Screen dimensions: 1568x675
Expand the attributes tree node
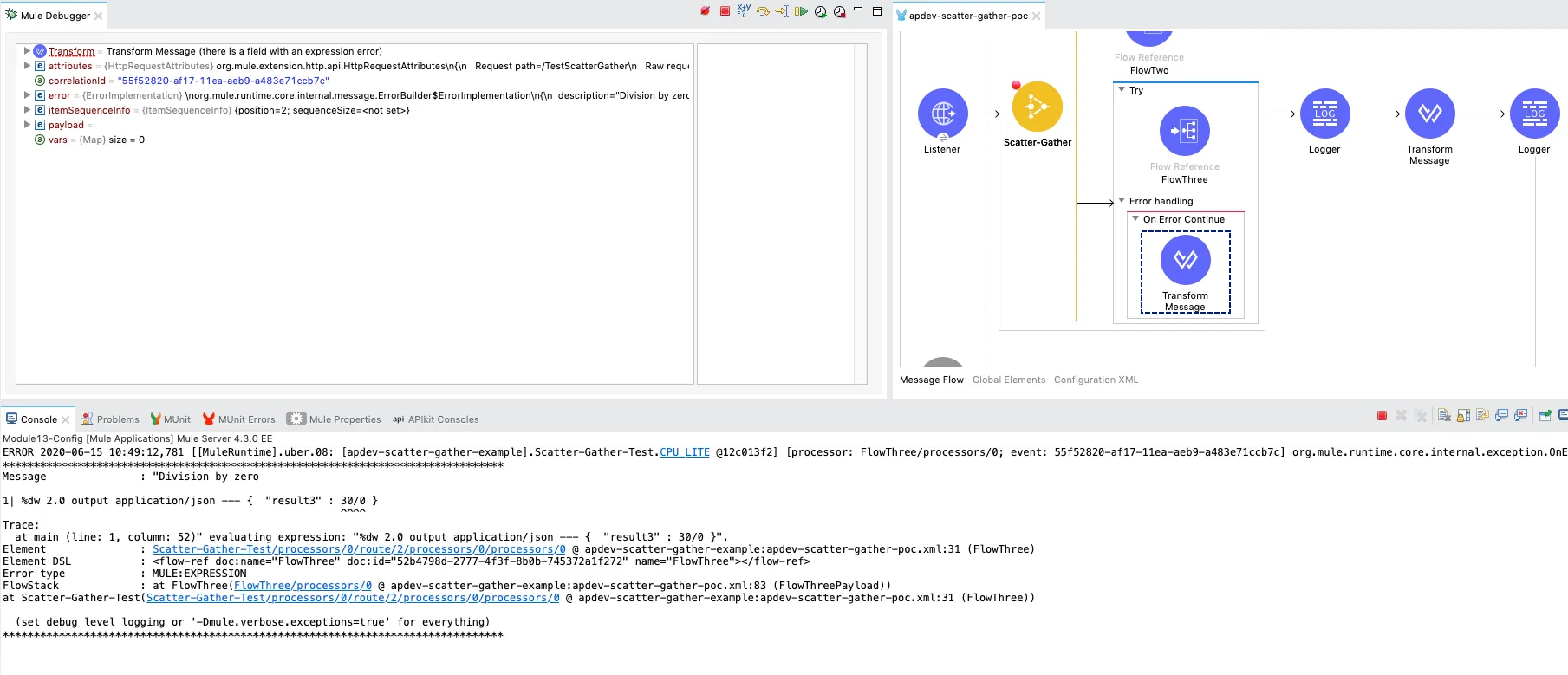click(x=27, y=66)
